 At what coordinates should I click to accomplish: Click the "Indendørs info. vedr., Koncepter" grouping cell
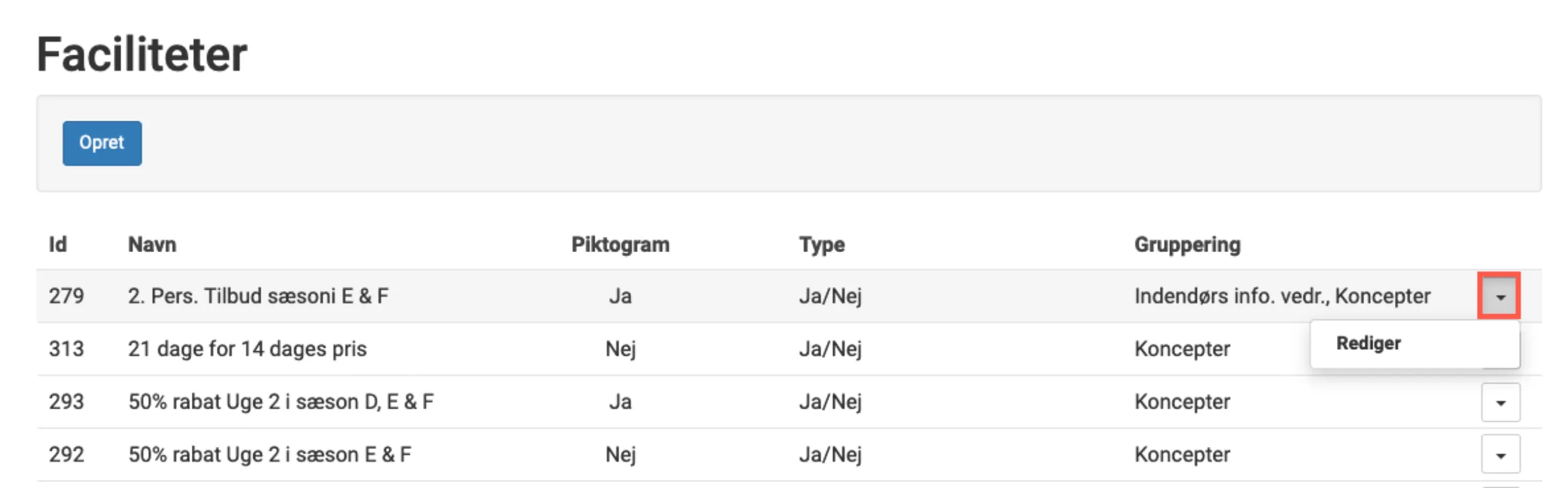tap(1282, 296)
